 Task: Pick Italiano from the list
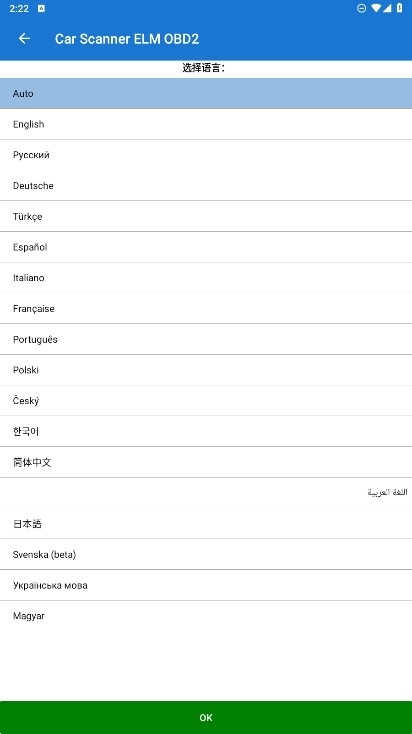pyautogui.click(x=206, y=278)
